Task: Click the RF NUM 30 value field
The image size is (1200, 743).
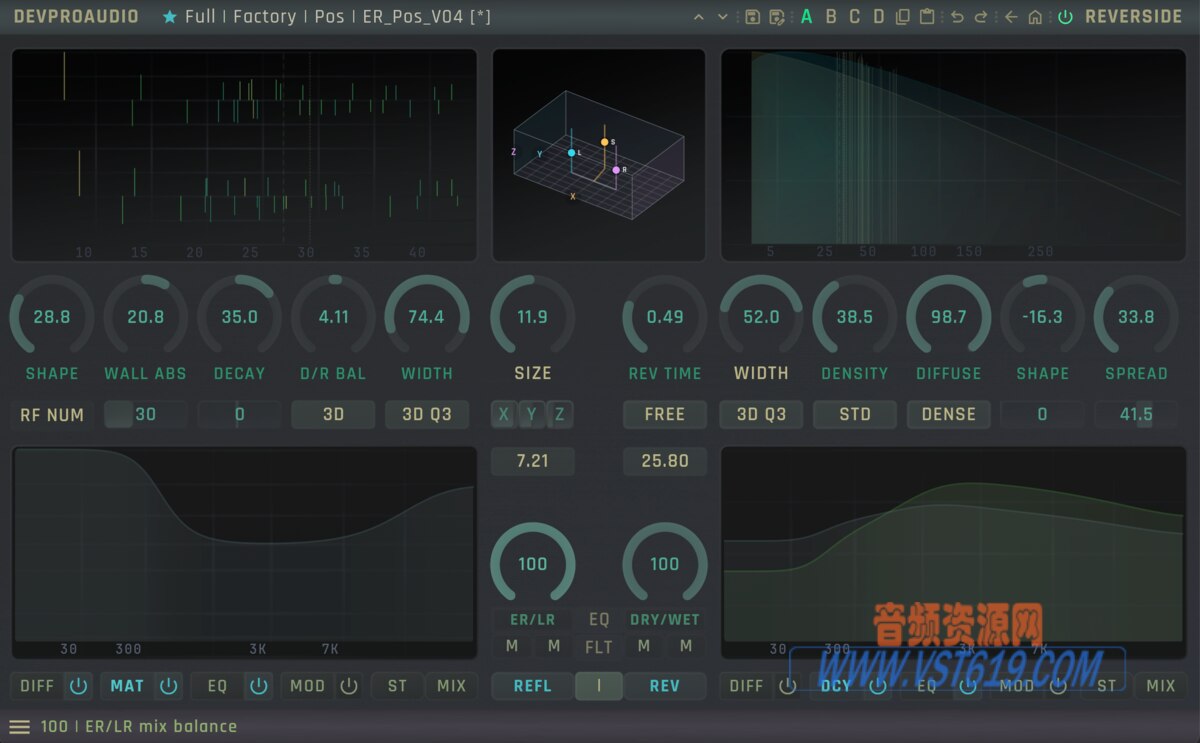Action: tap(145, 414)
